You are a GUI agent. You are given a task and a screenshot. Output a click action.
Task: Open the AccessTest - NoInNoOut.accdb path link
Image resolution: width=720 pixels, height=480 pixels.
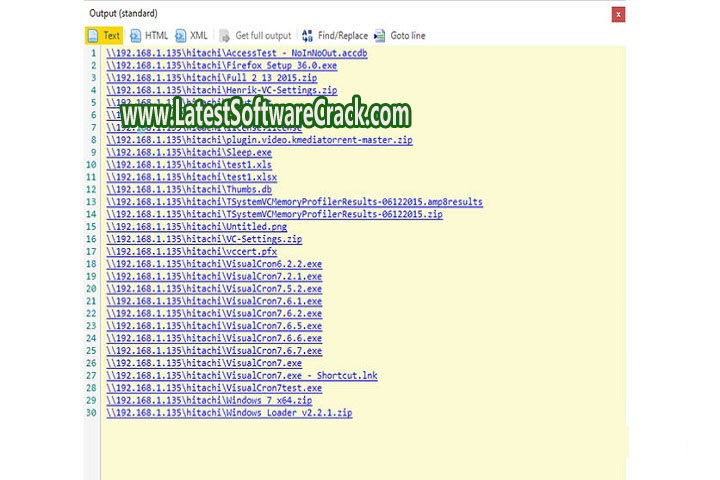pyautogui.click(x=236, y=53)
